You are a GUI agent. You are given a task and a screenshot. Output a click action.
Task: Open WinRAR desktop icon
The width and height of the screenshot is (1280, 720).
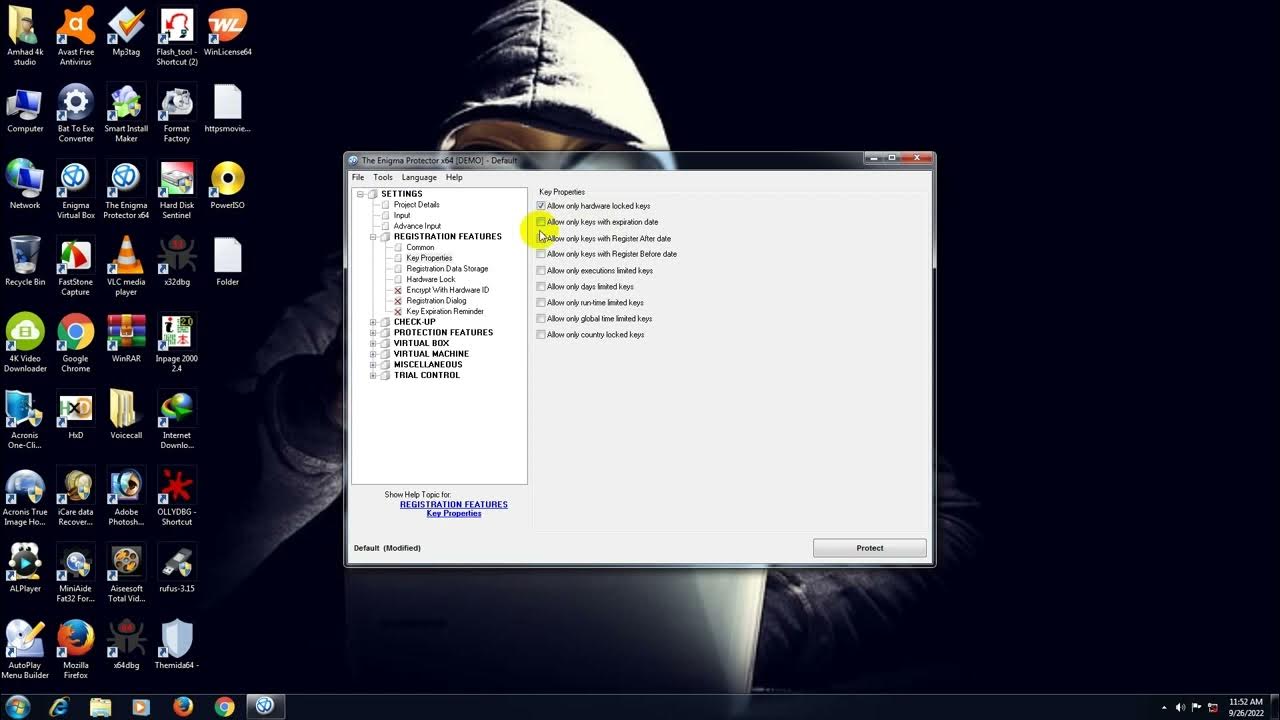coord(126,338)
